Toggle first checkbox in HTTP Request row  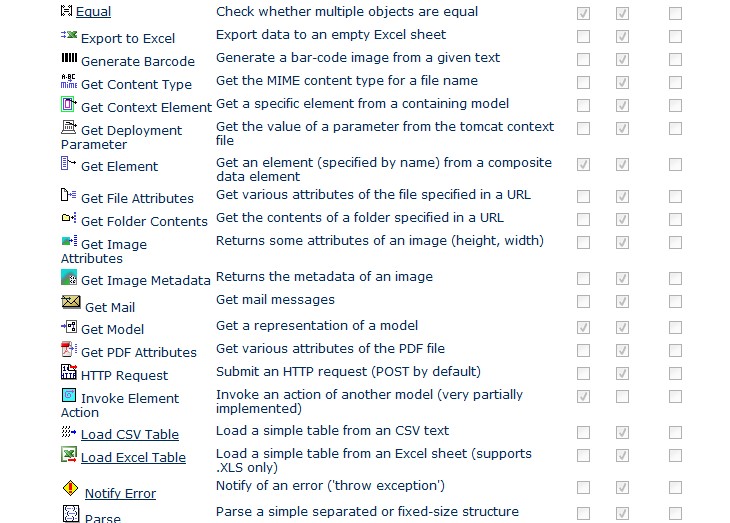click(583, 374)
